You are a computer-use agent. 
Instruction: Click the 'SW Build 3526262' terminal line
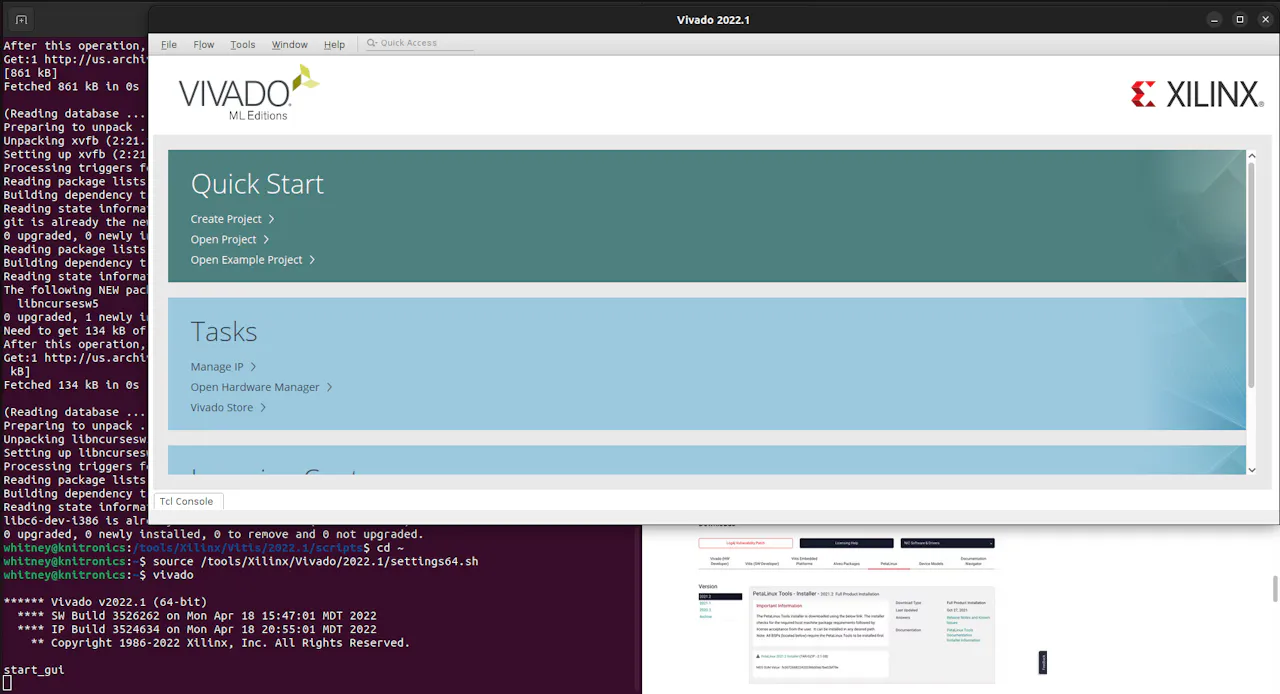coord(196,616)
